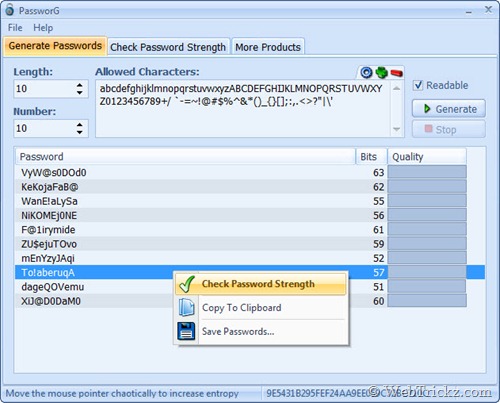Close the PassworG window
Viewport: 500px width, 403px height.
click(x=488, y=10)
